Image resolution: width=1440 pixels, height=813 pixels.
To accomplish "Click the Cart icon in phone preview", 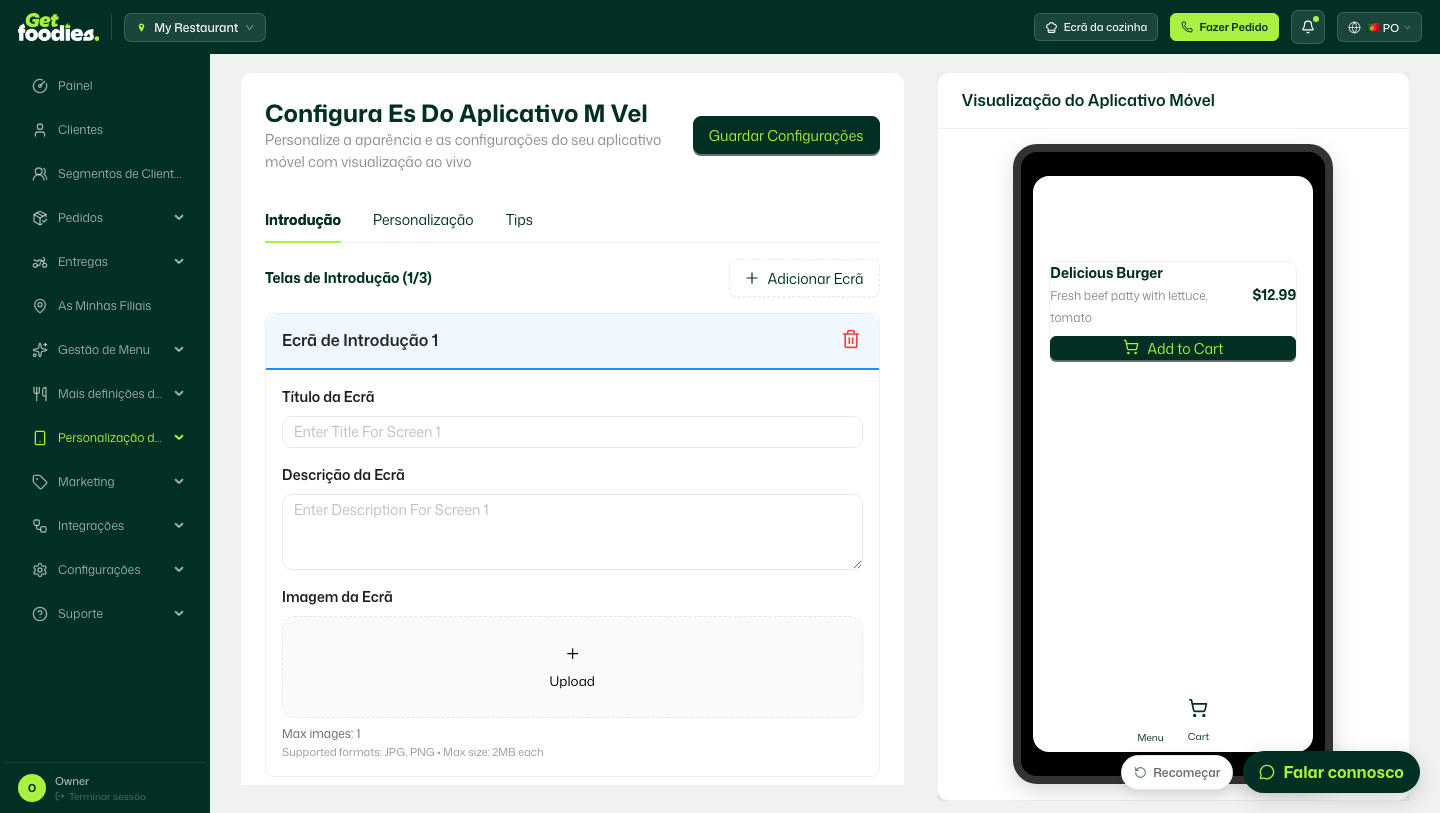I will click(1198, 708).
